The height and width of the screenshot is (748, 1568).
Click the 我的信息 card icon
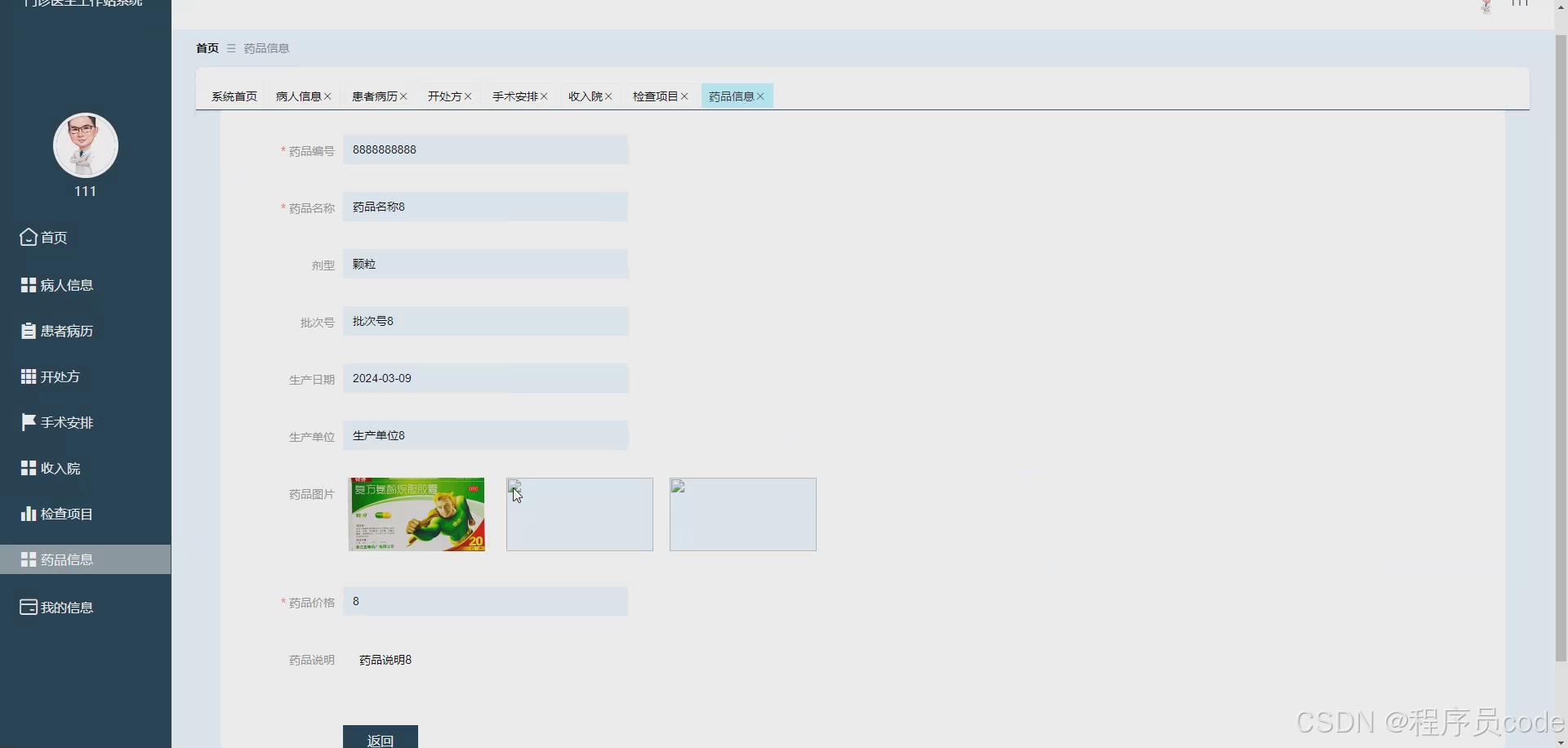tap(29, 608)
